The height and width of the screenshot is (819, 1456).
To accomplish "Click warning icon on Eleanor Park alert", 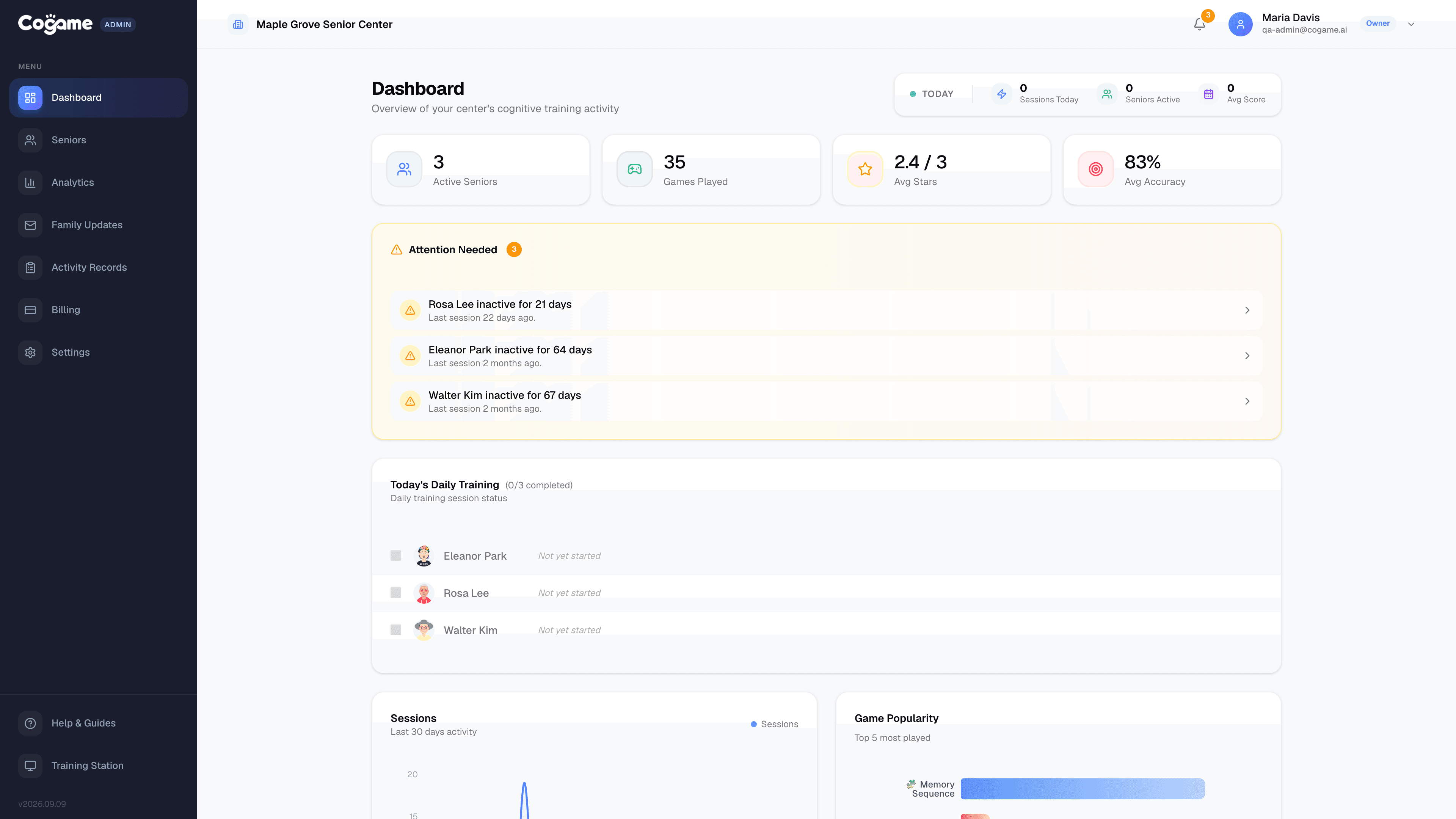I will [x=410, y=356].
